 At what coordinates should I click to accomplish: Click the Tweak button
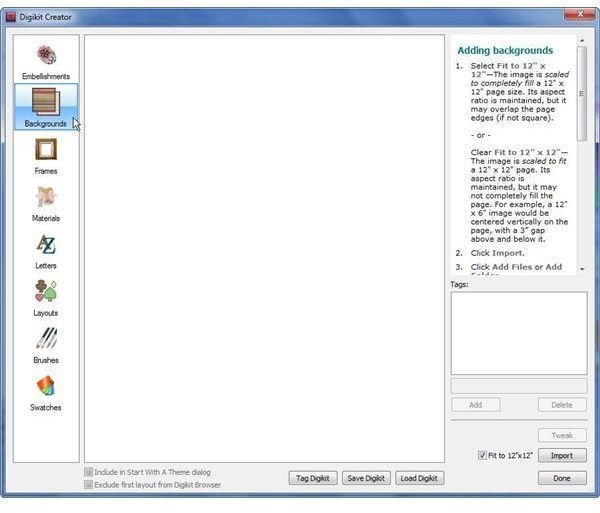[562, 435]
